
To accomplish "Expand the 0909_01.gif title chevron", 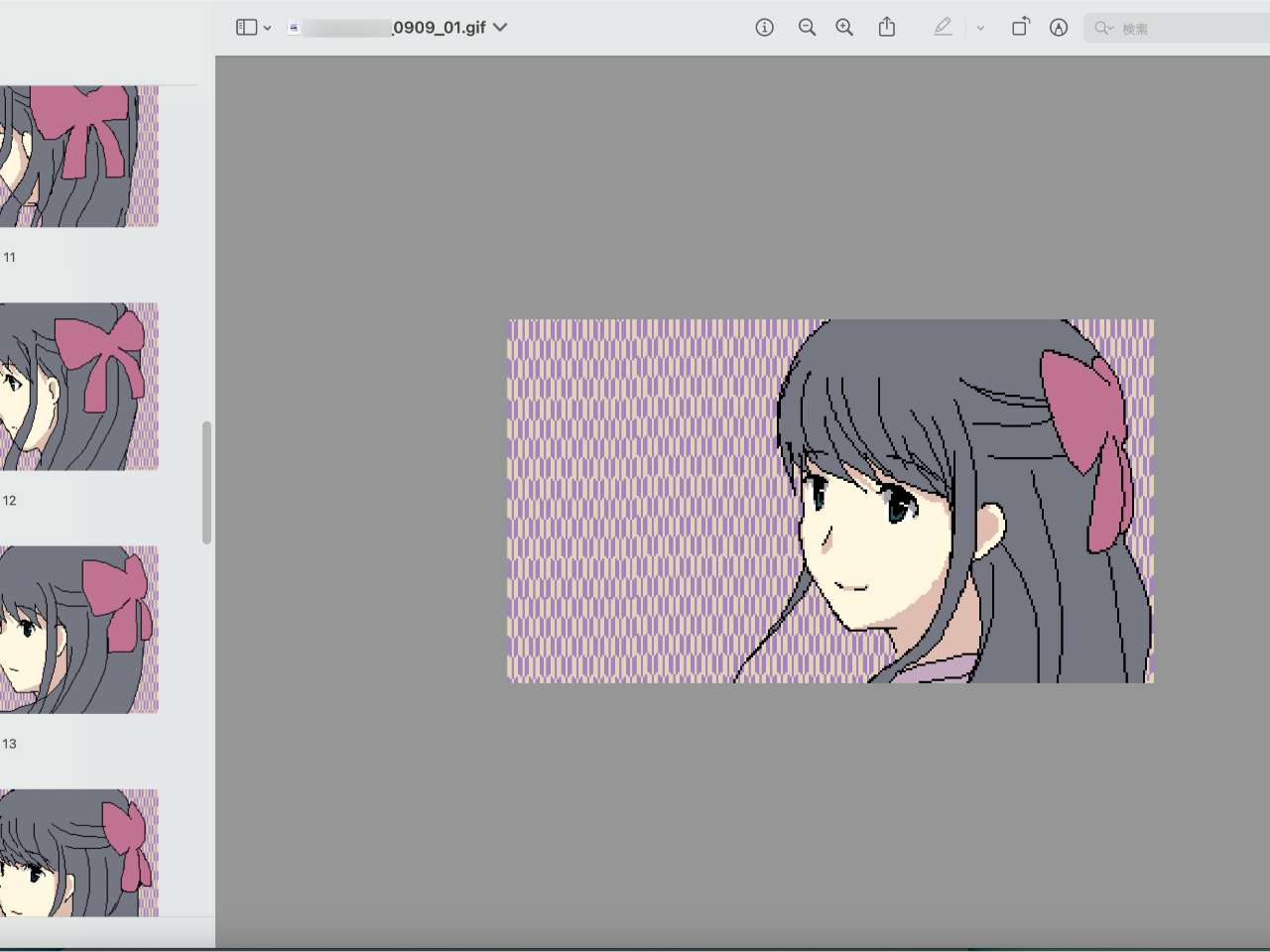I will point(500,28).
